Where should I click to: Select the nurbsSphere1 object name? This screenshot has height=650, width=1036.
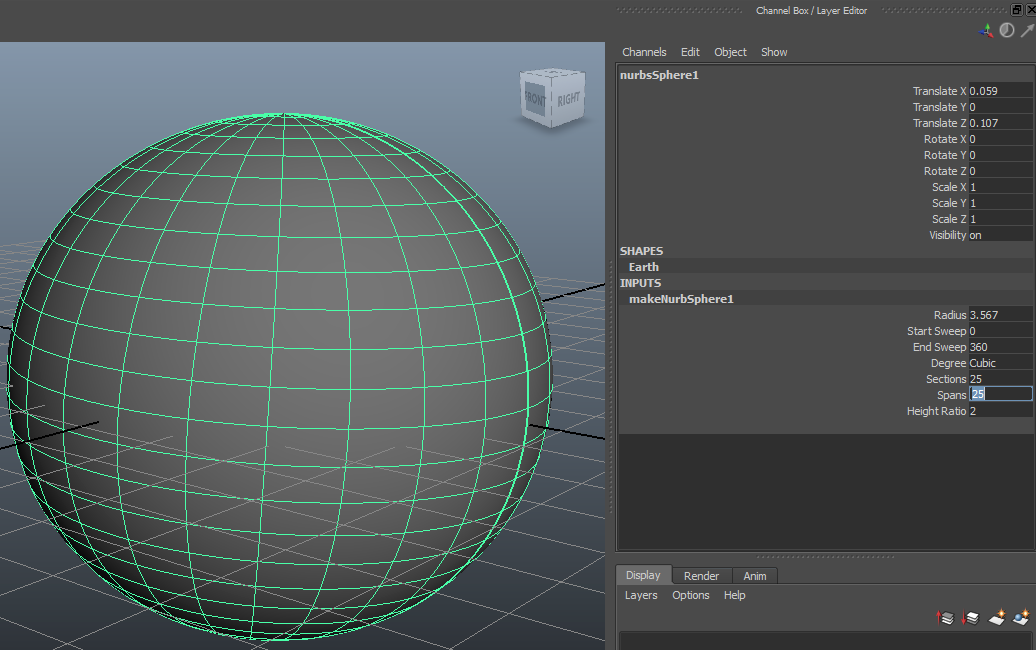point(659,75)
